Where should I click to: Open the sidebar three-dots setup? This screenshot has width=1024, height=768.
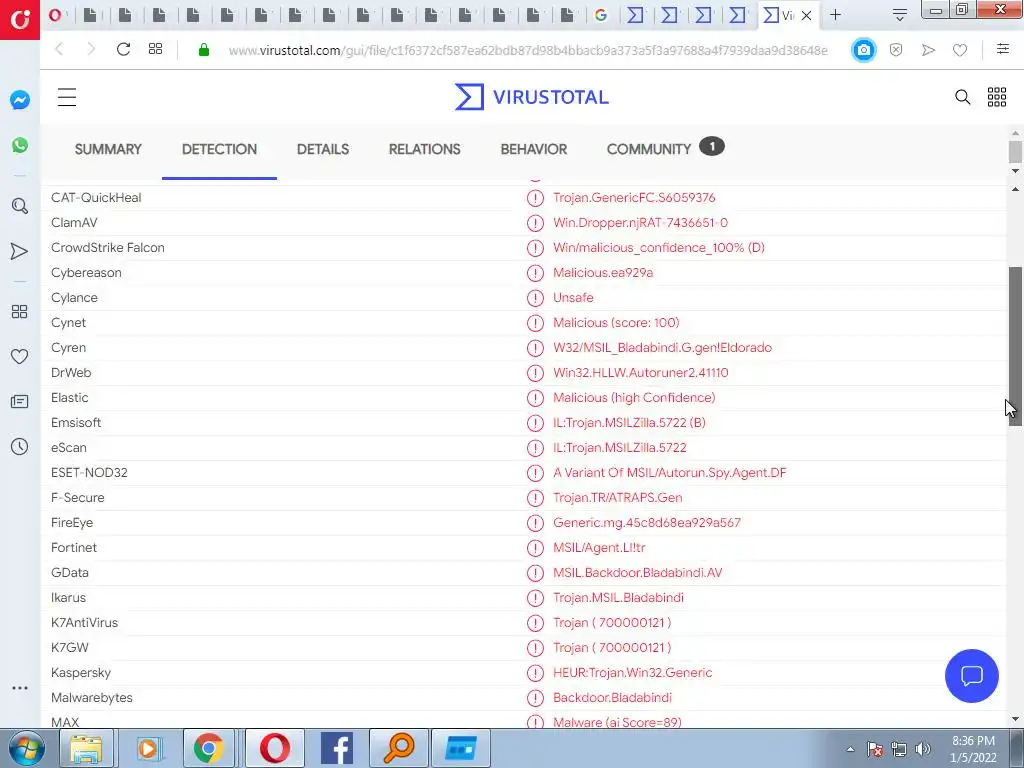tap(20, 688)
